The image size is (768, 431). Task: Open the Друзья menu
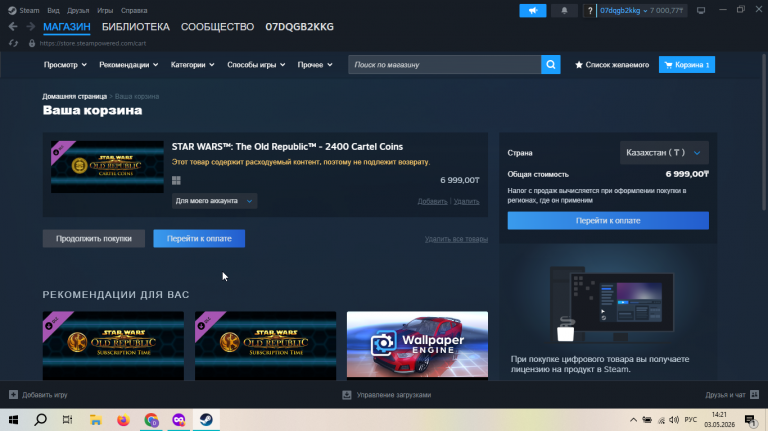78,10
